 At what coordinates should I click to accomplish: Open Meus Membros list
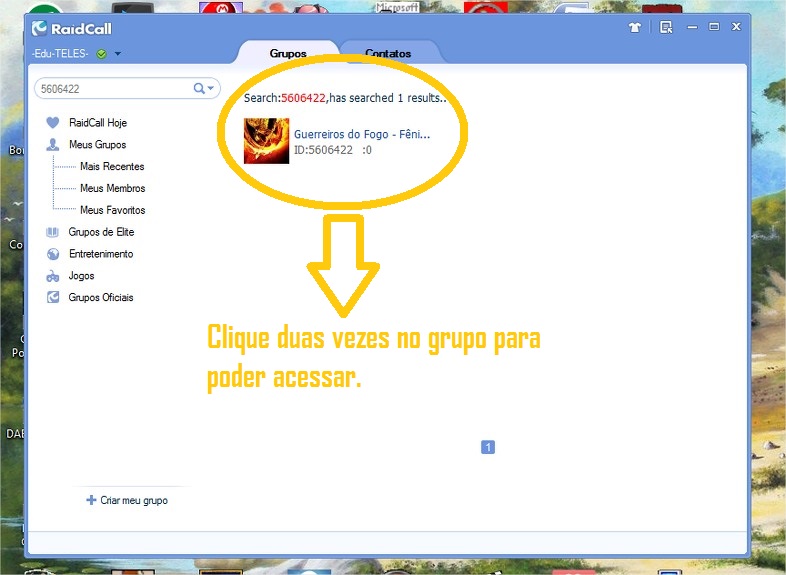click(x=113, y=188)
